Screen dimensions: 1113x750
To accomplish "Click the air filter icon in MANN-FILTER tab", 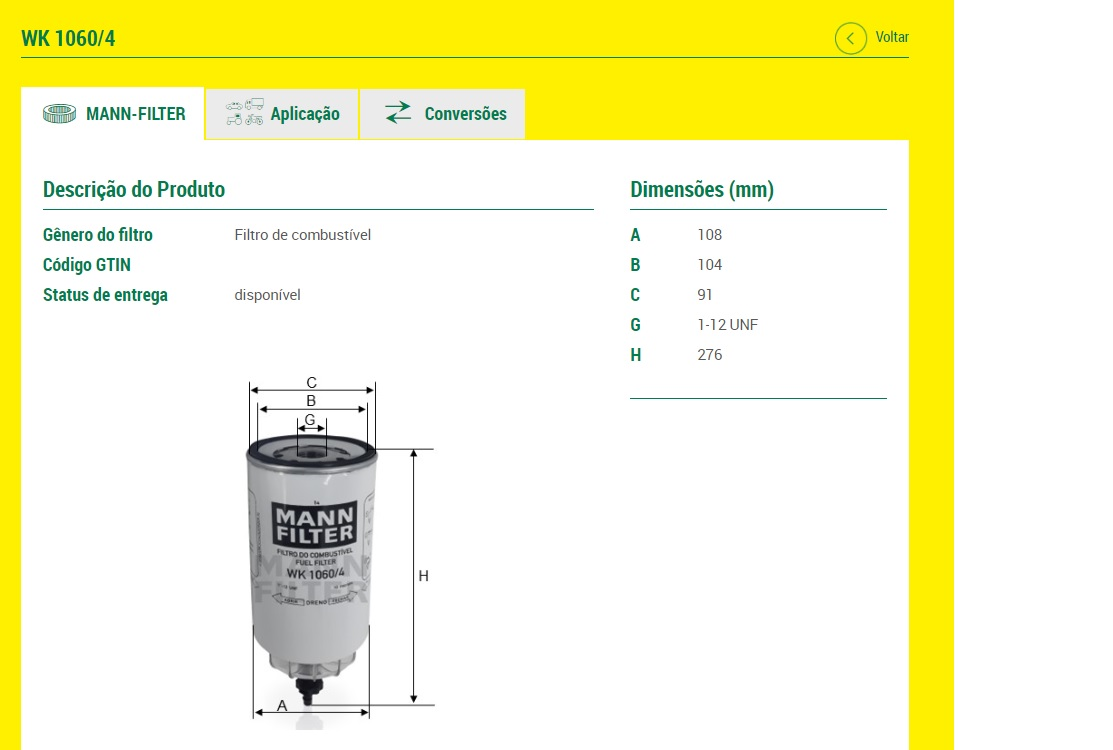I will tap(60, 114).
